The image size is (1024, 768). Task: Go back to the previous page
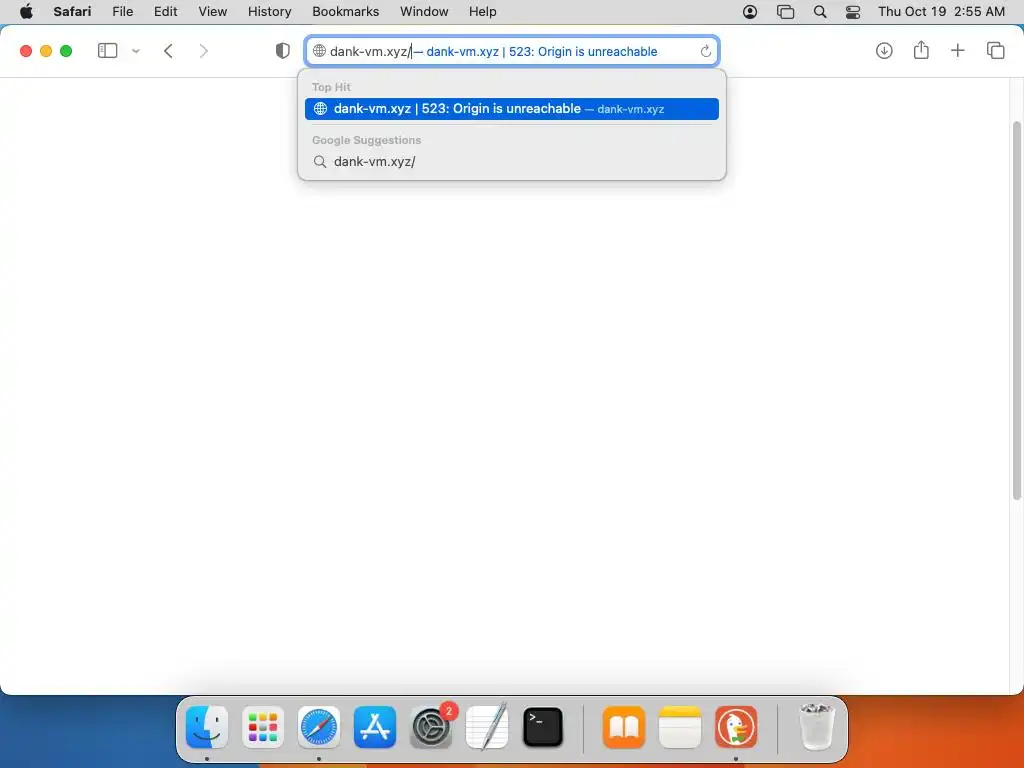coord(168,51)
